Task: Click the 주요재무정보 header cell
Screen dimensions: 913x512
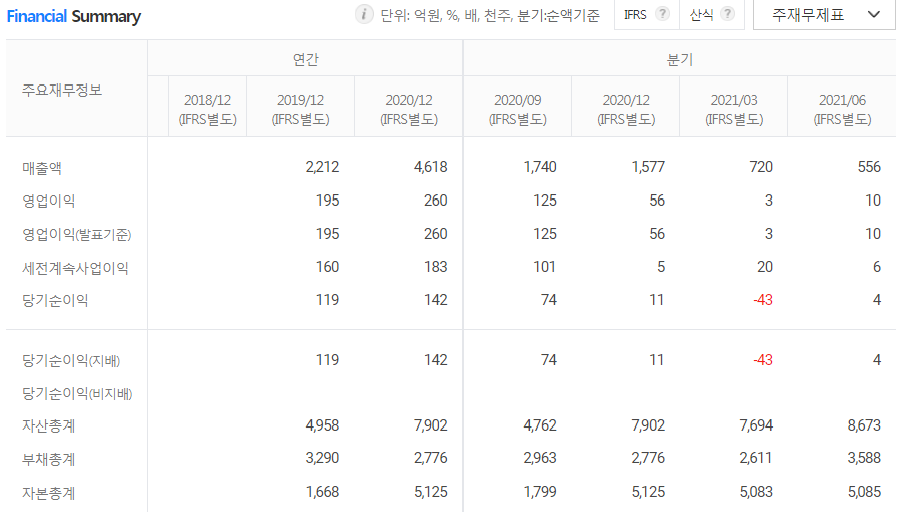Action: [76, 89]
